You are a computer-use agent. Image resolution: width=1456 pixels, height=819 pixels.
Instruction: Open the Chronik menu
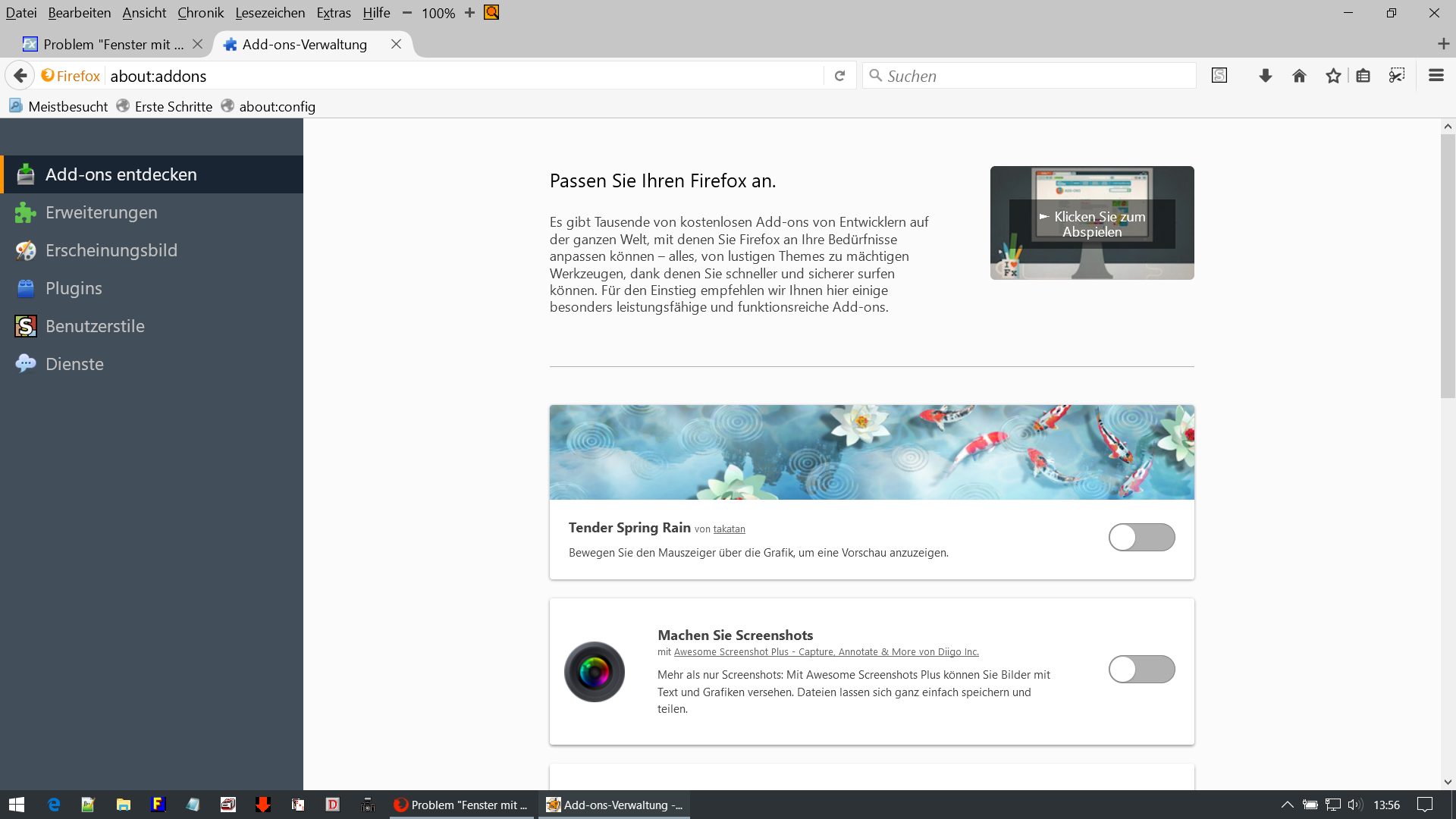[x=200, y=13]
